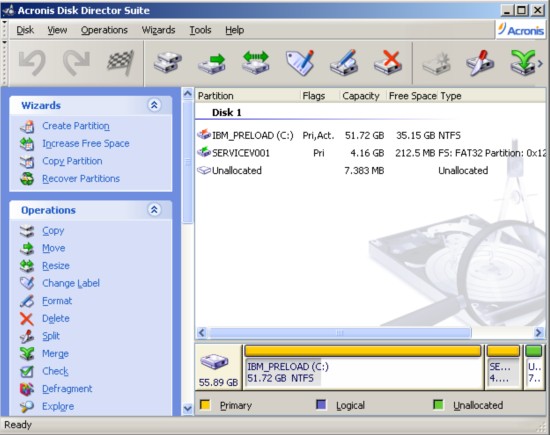Click the Explore operation link

(58, 406)
